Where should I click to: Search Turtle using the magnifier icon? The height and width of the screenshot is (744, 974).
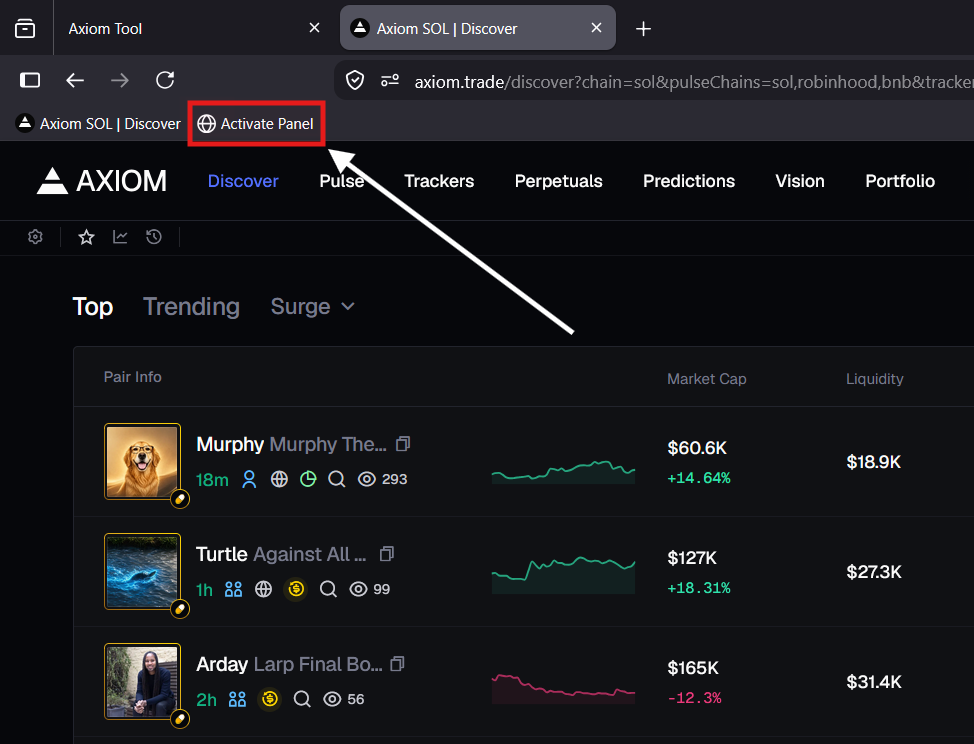point(328,589)
